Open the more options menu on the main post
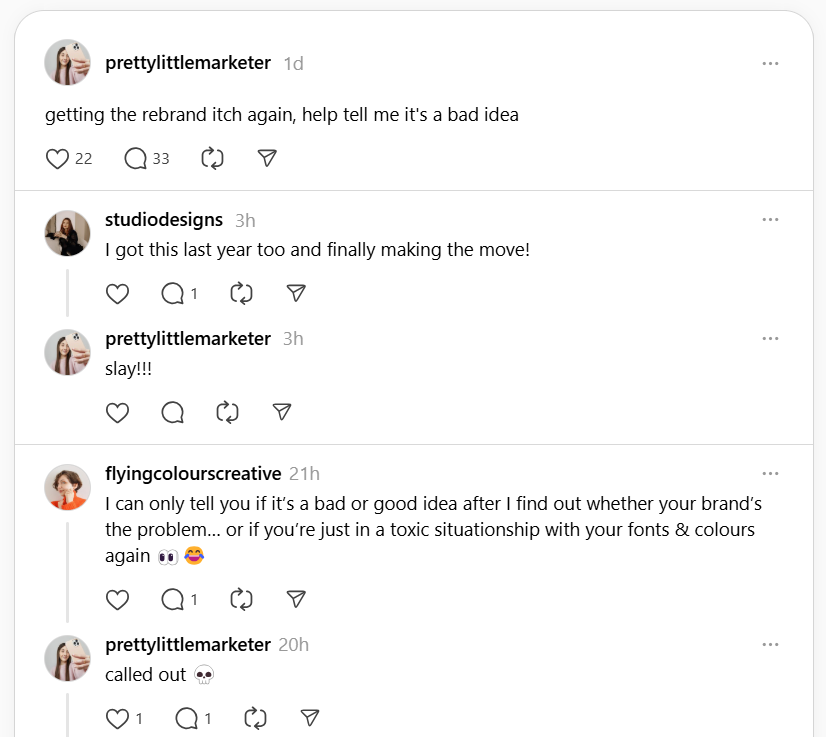 (x=770, y=62)
